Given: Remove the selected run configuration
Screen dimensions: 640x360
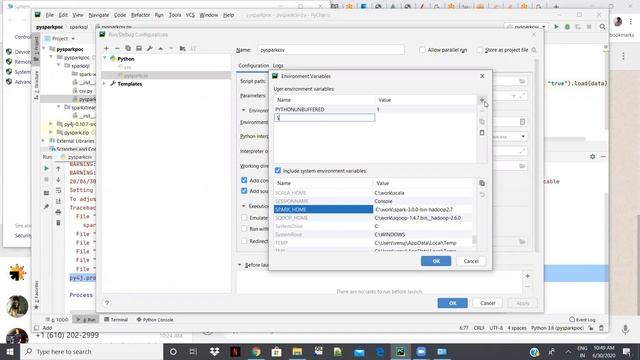Looking at the screenshot, I should coord(117,48).
